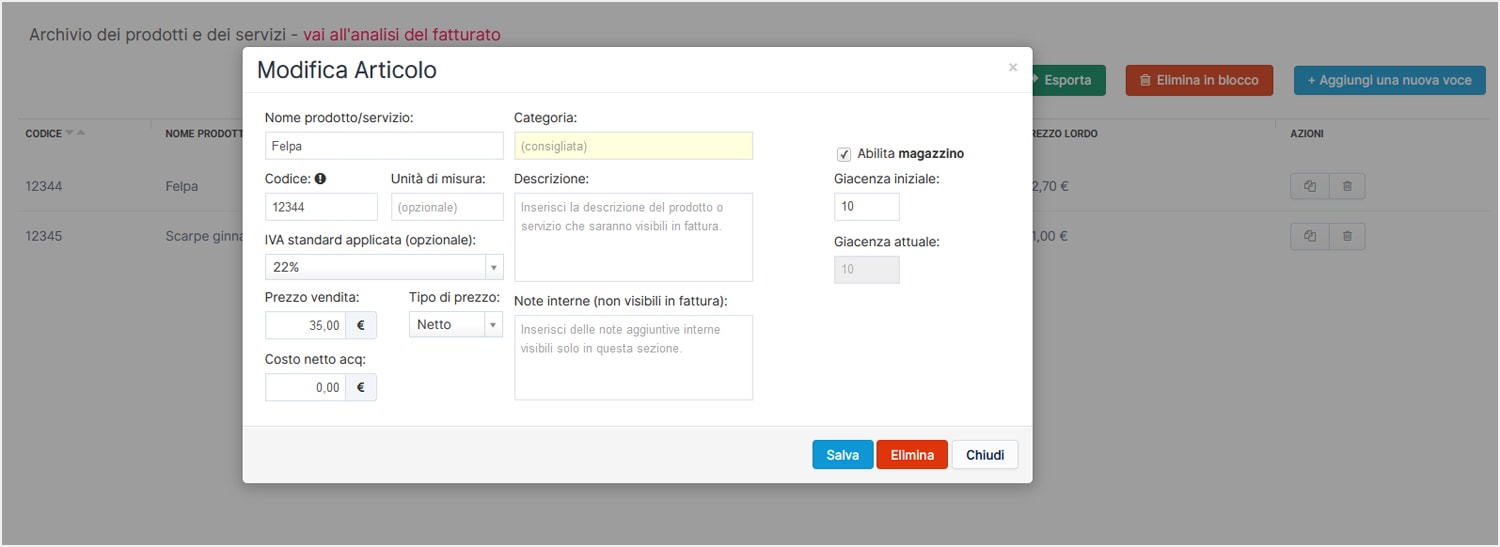Click code 12344 in the table
Image resolution: width=1500 pixels, height=547 pixels.
click(44, 186)
